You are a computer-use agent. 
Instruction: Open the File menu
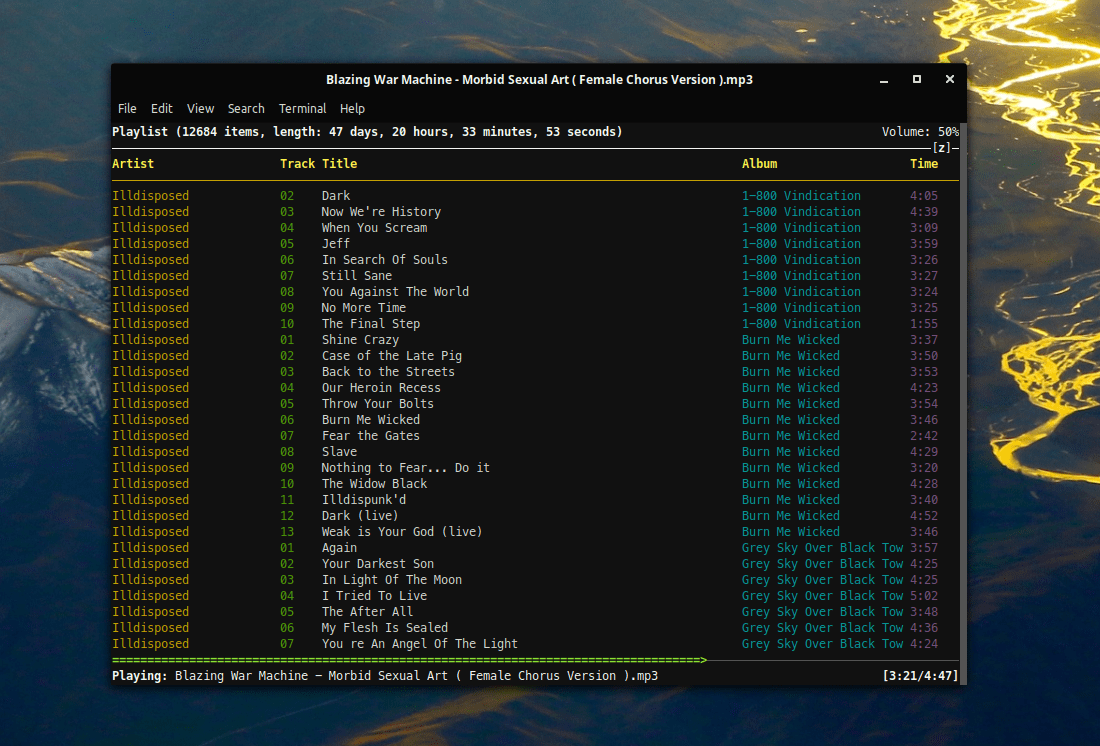(x=127, y=108)
